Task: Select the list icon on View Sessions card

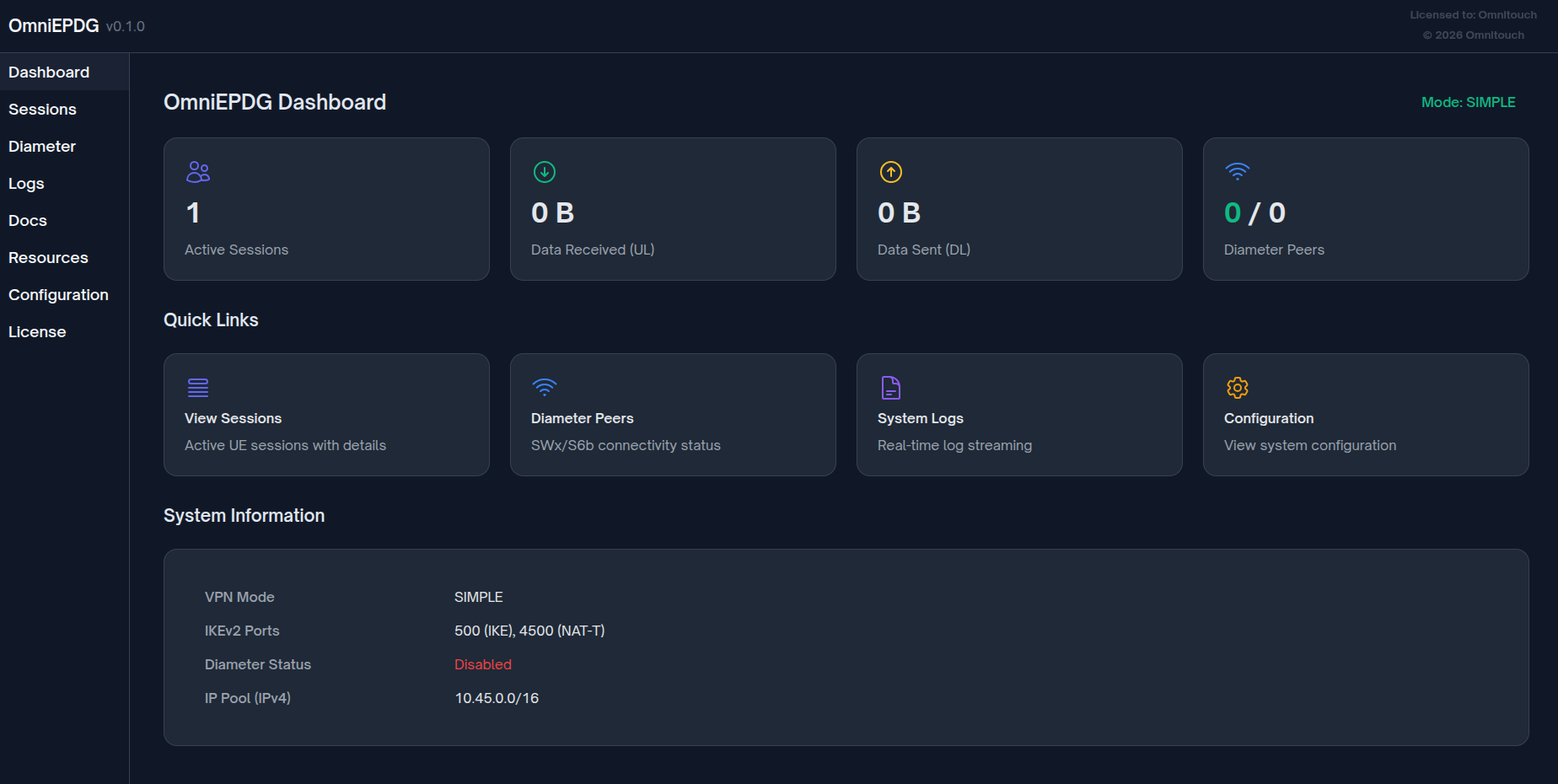Action: point(197,387)
